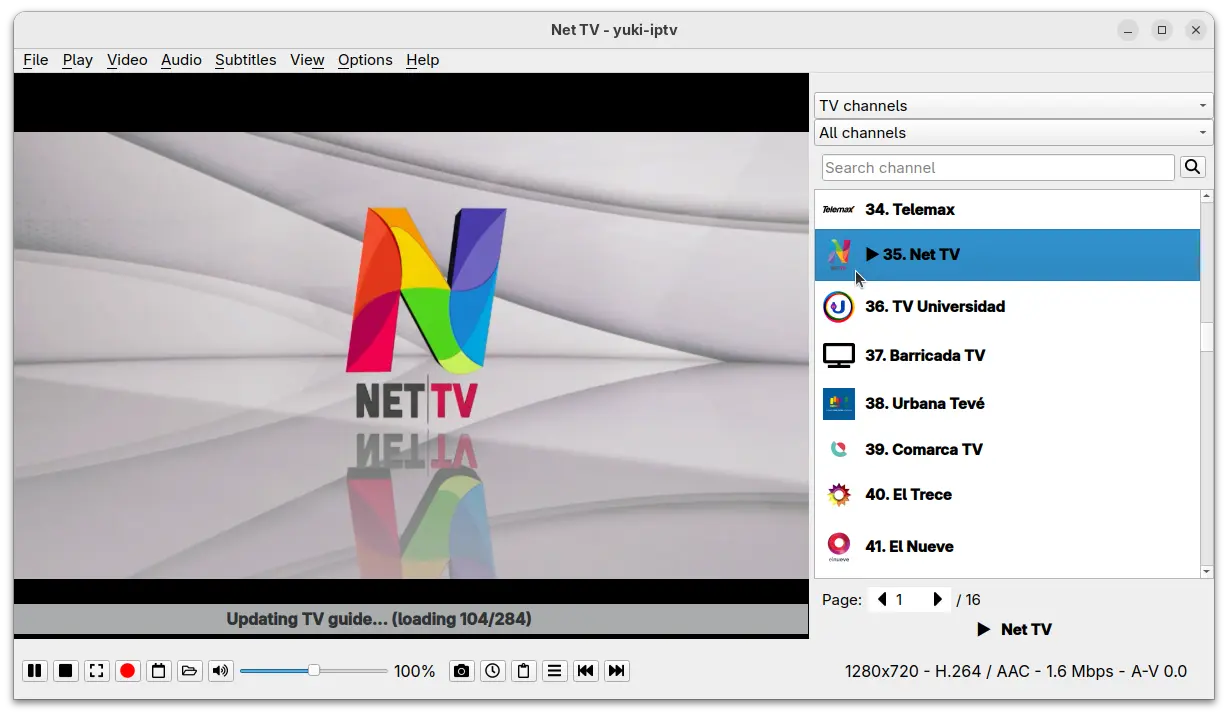This screenshot has width=1228, height=716.
Task: Click the volume slider track
Action: [x=313, y=671]
